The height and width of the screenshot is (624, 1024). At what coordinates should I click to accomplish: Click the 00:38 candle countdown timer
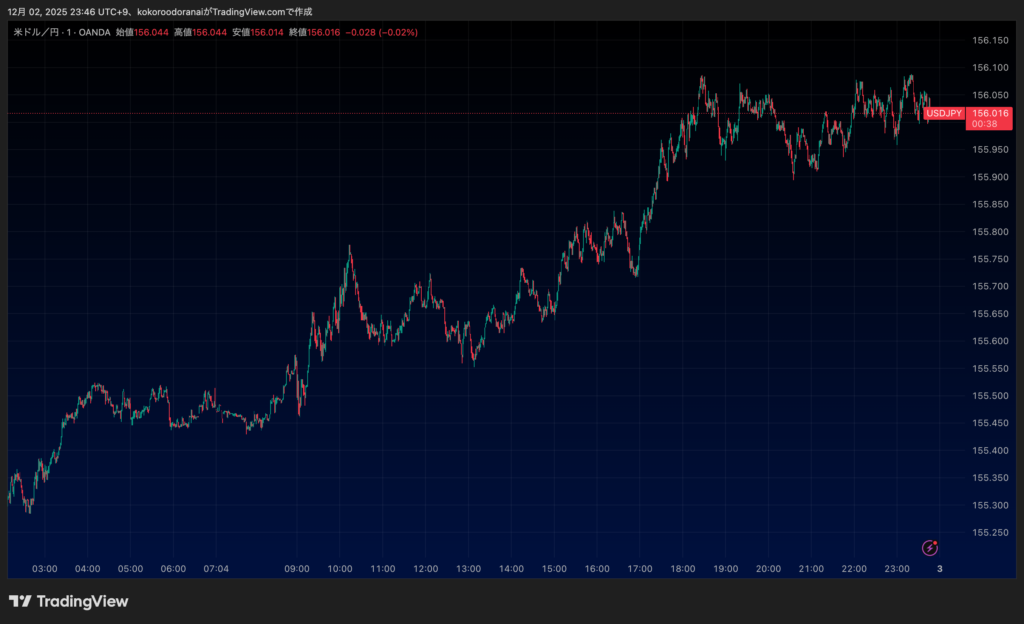click(x=987, y=125)
